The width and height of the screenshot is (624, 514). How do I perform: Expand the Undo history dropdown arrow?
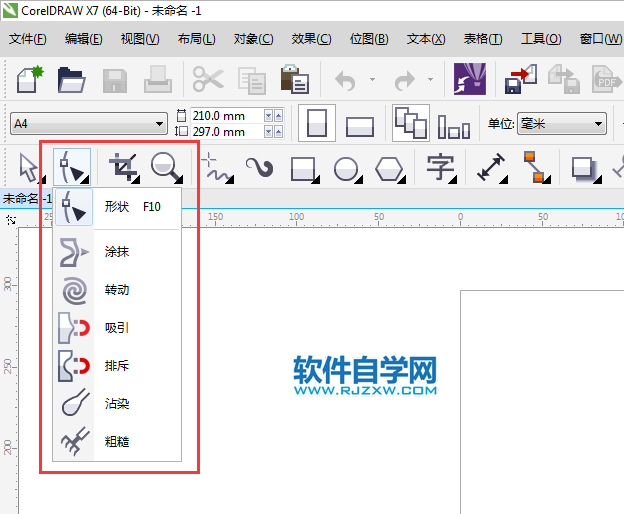(x=372, y=80)
